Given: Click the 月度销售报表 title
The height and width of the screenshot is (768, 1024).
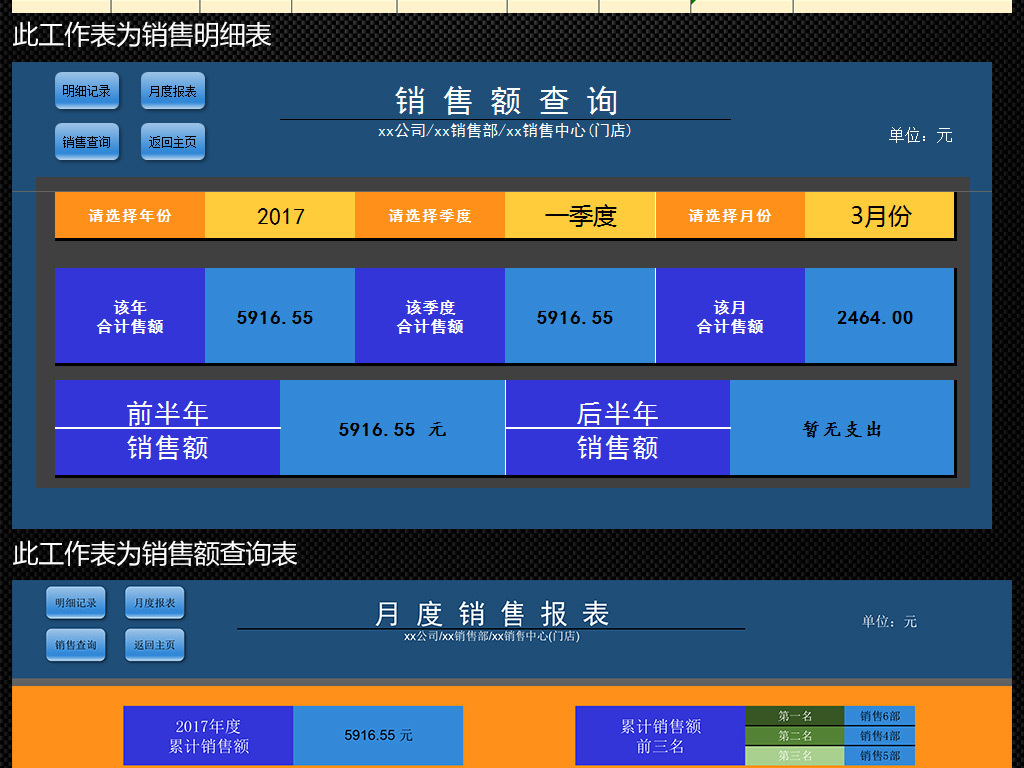Looking at the screenshot, I should click(x=492, y=614).
